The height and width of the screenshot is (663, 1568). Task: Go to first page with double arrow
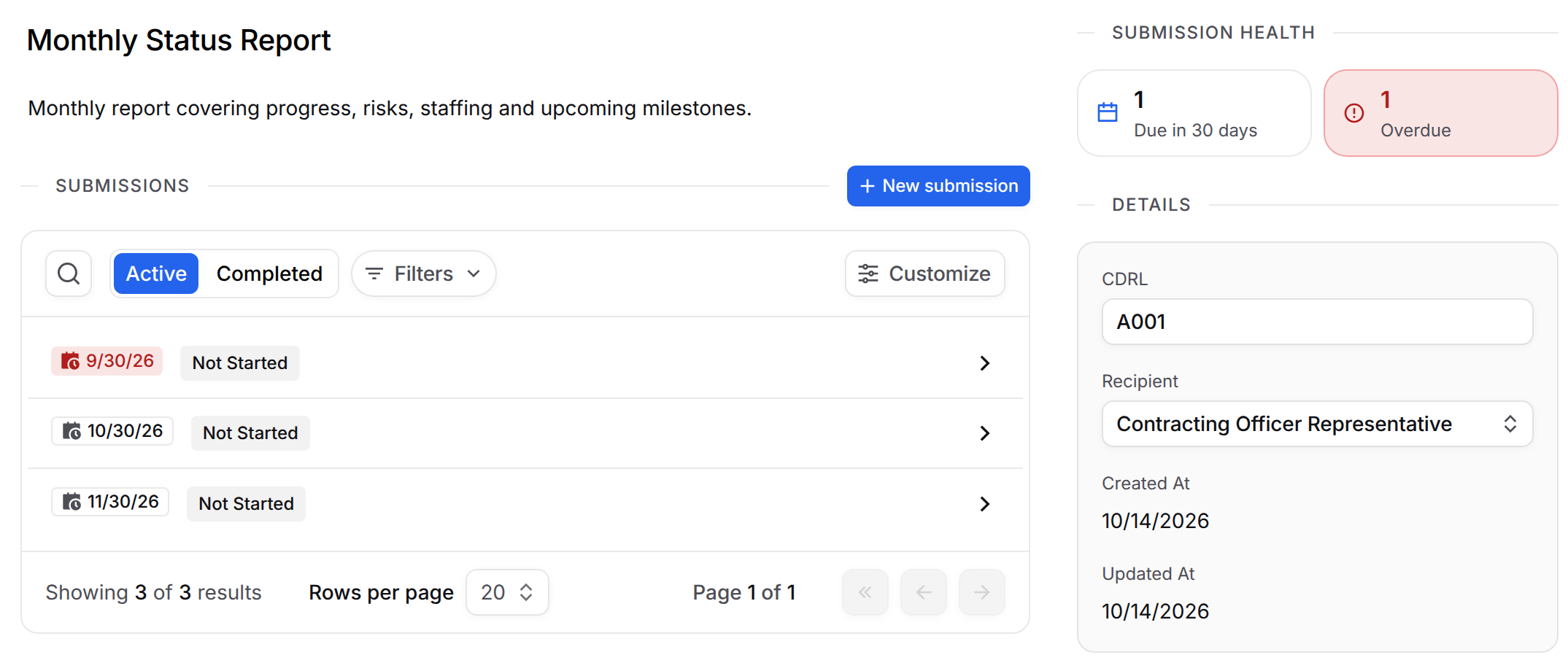coord(865,592)
